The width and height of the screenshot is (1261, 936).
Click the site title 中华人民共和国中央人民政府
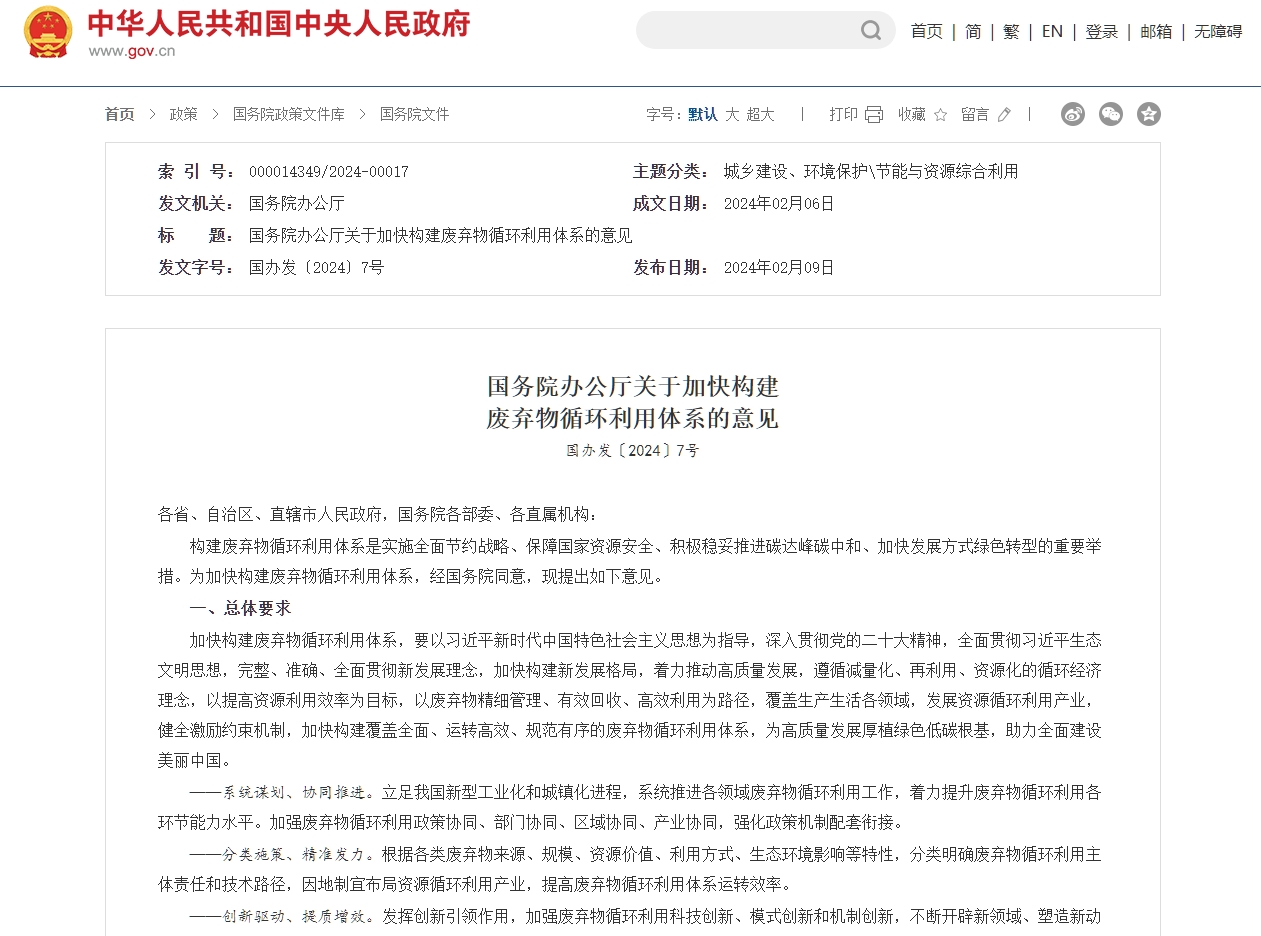[279, 23]
